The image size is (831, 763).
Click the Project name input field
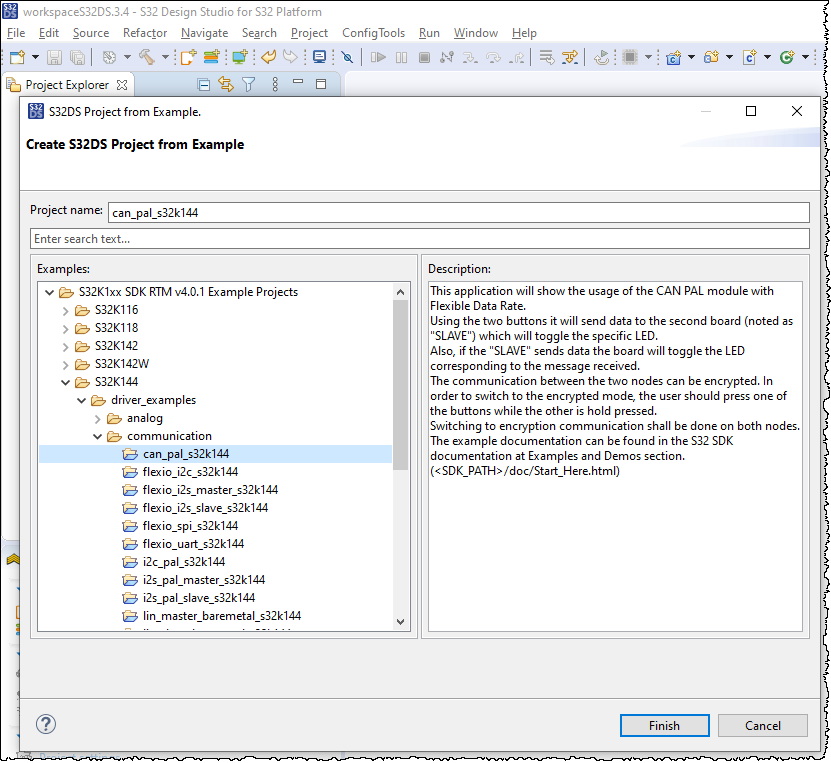point(458,212)
